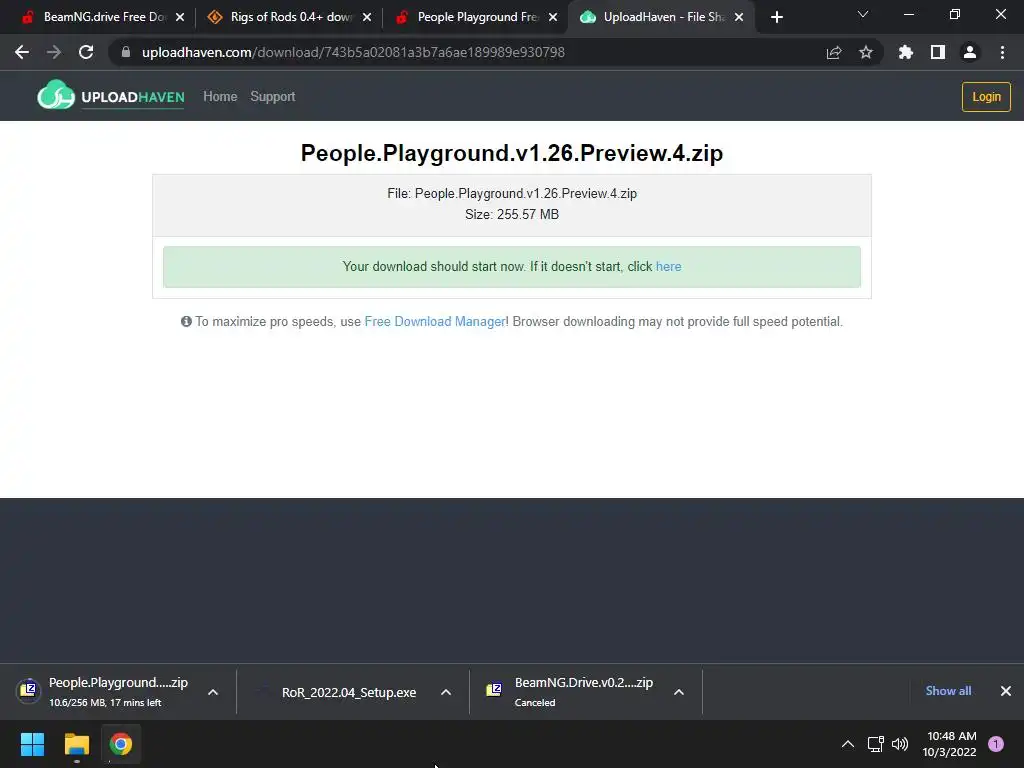The height and width of the screenshot is (768, 1024).
Task: Open the Windows Start menu
Action: 32,744
